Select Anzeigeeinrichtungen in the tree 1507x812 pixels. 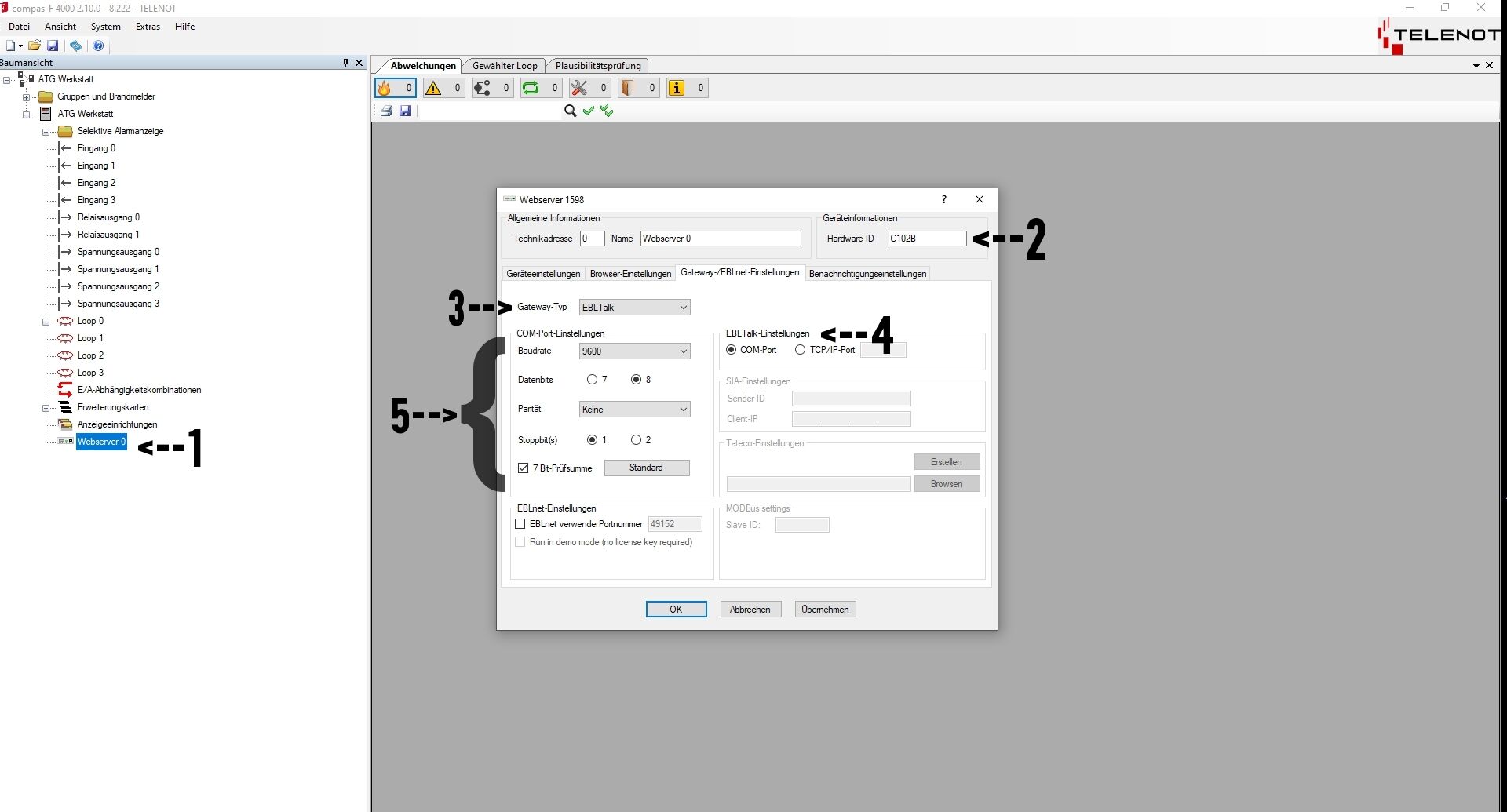point(117,424)
